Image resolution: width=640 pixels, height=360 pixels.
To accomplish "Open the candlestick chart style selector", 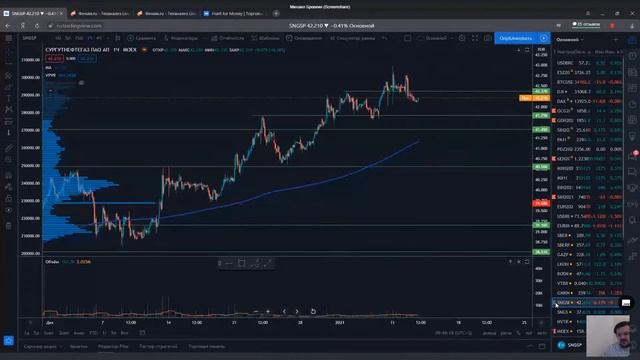I will (118, 38).
